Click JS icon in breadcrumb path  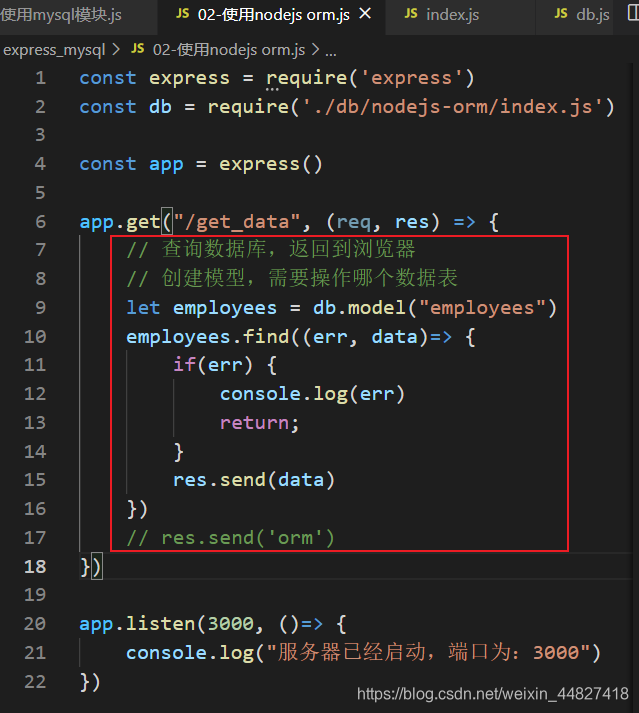click(x=137, y=49)
